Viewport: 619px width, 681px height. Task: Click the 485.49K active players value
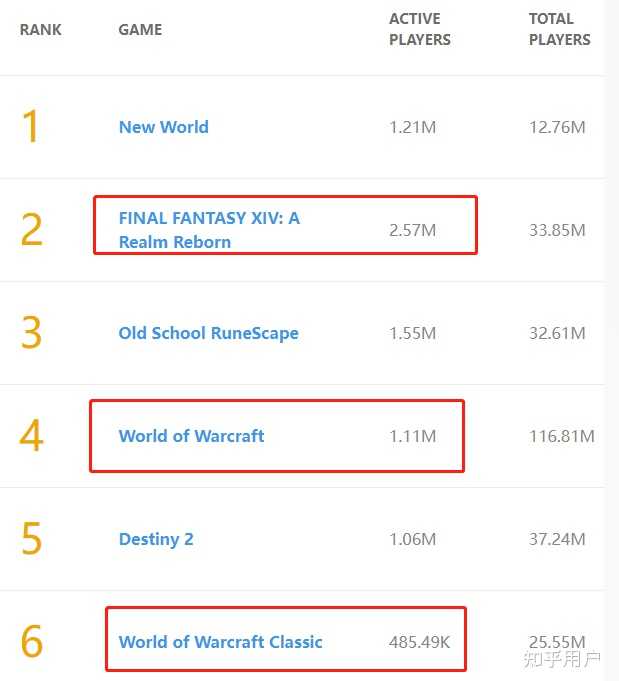(419, 642)
